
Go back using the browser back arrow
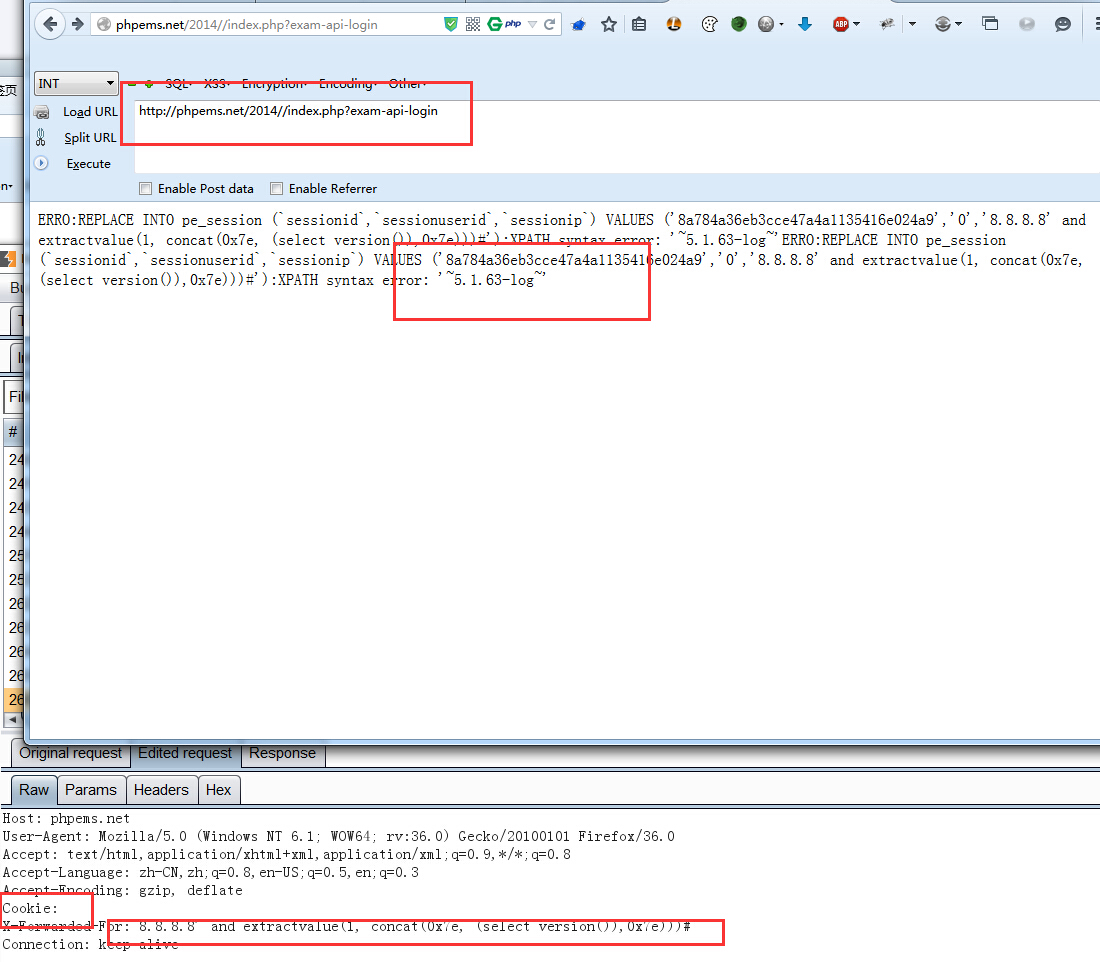(x=50, y=24)
